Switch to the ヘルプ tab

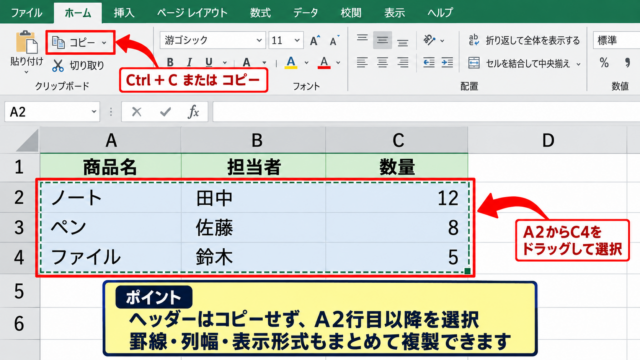[440, 13]
